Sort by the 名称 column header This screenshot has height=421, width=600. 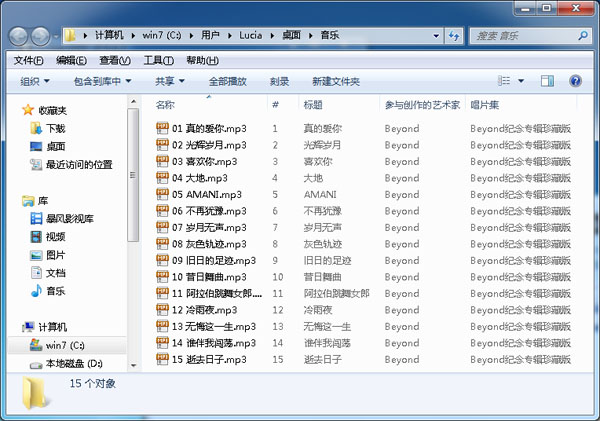coord(165,105)
